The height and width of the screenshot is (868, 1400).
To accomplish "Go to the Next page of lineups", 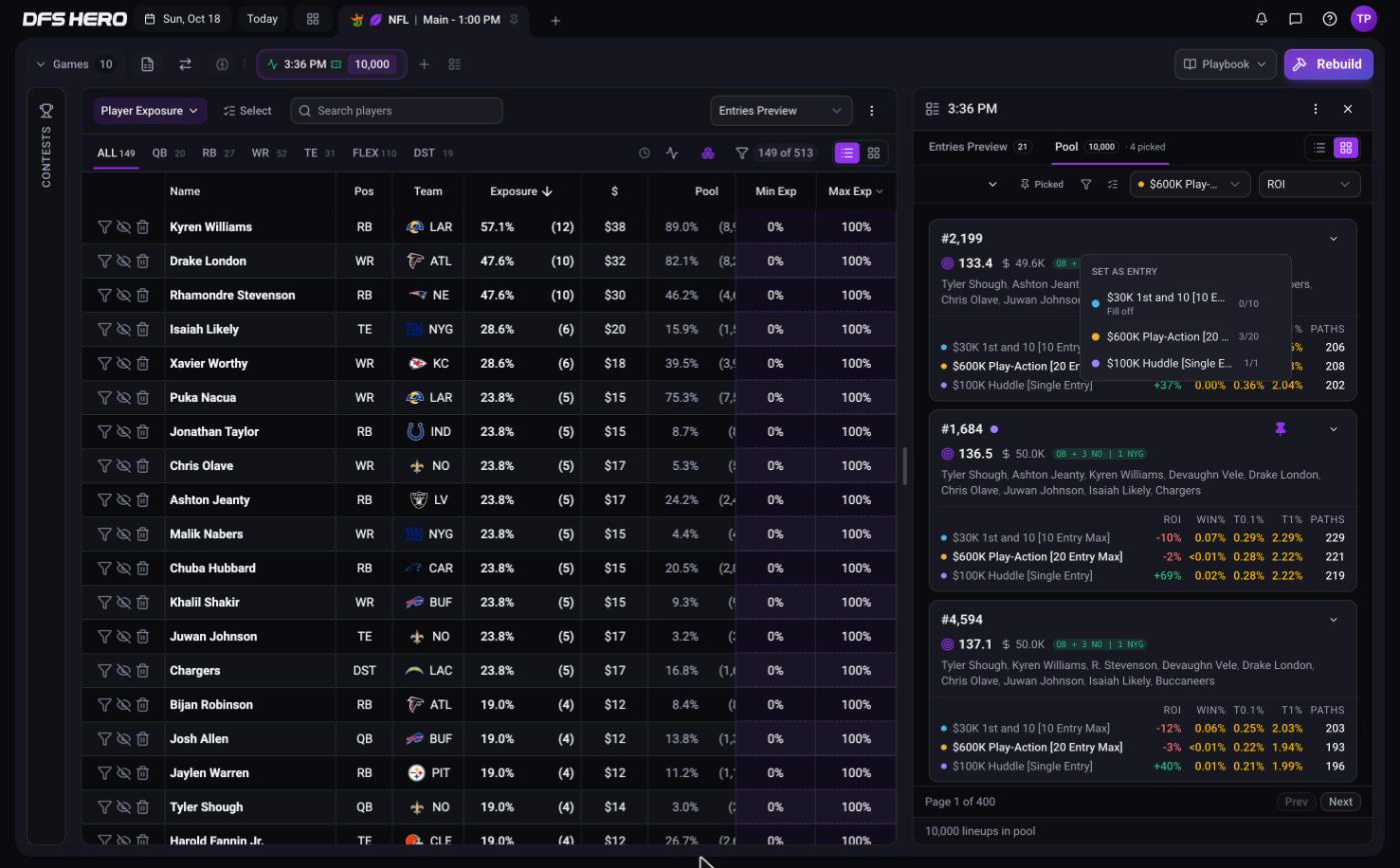I will click(x=1340, y=802).
